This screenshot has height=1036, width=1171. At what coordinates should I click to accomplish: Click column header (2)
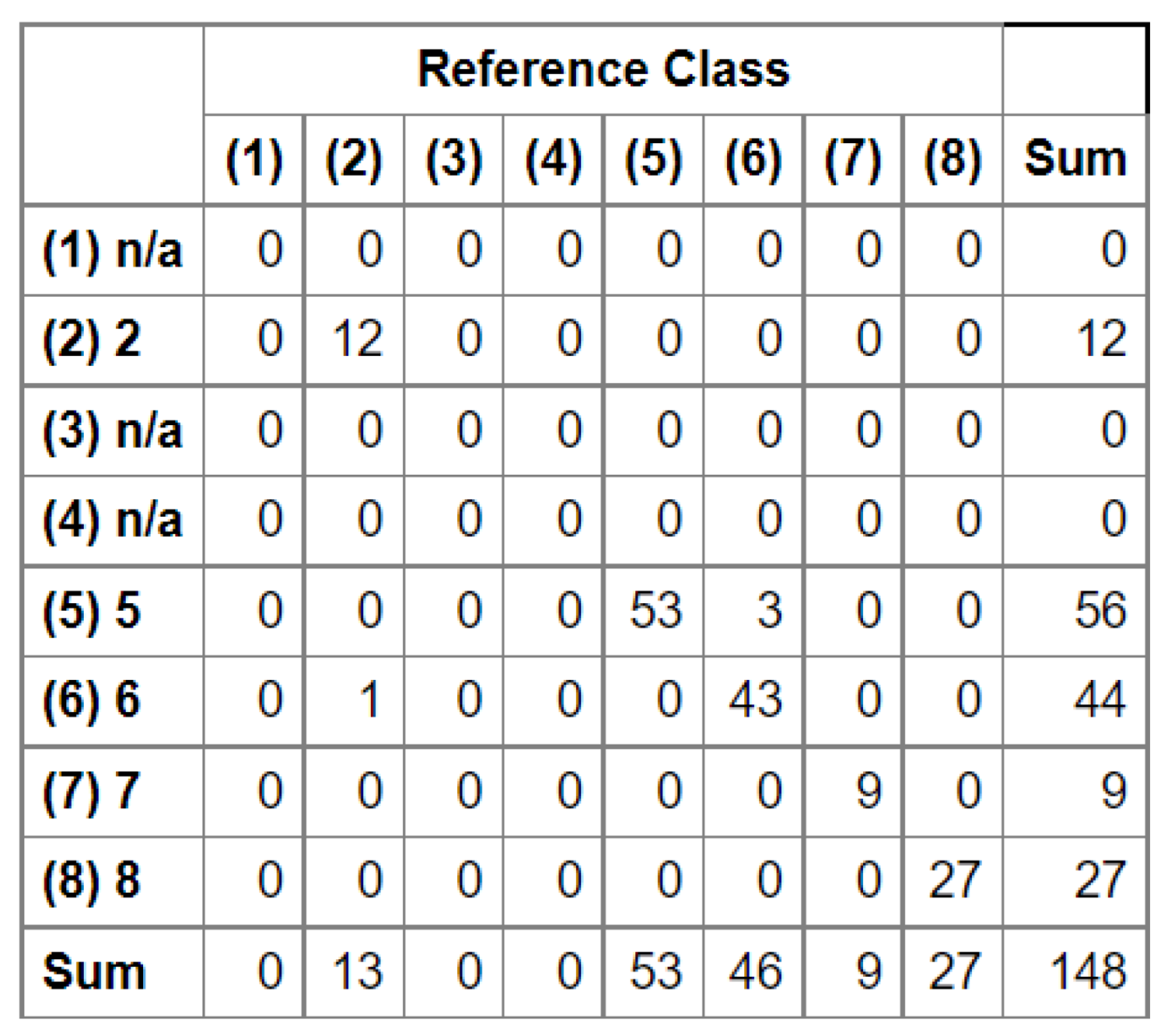pos(353,160)
